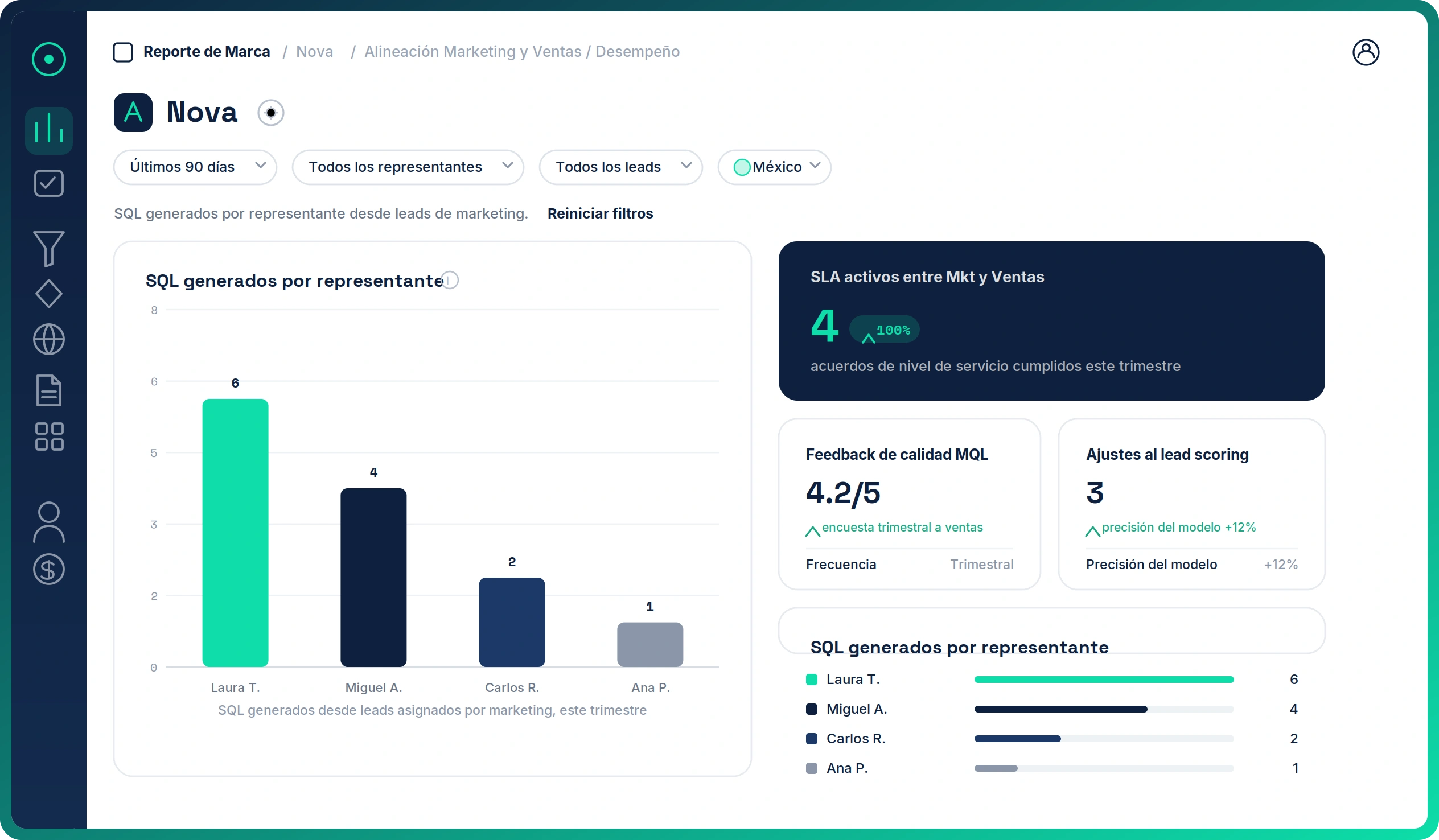This screenshot has height=840, width=1439.
Task: Expand the Últimos 90 días dropdown
Action: coord(195,167)
